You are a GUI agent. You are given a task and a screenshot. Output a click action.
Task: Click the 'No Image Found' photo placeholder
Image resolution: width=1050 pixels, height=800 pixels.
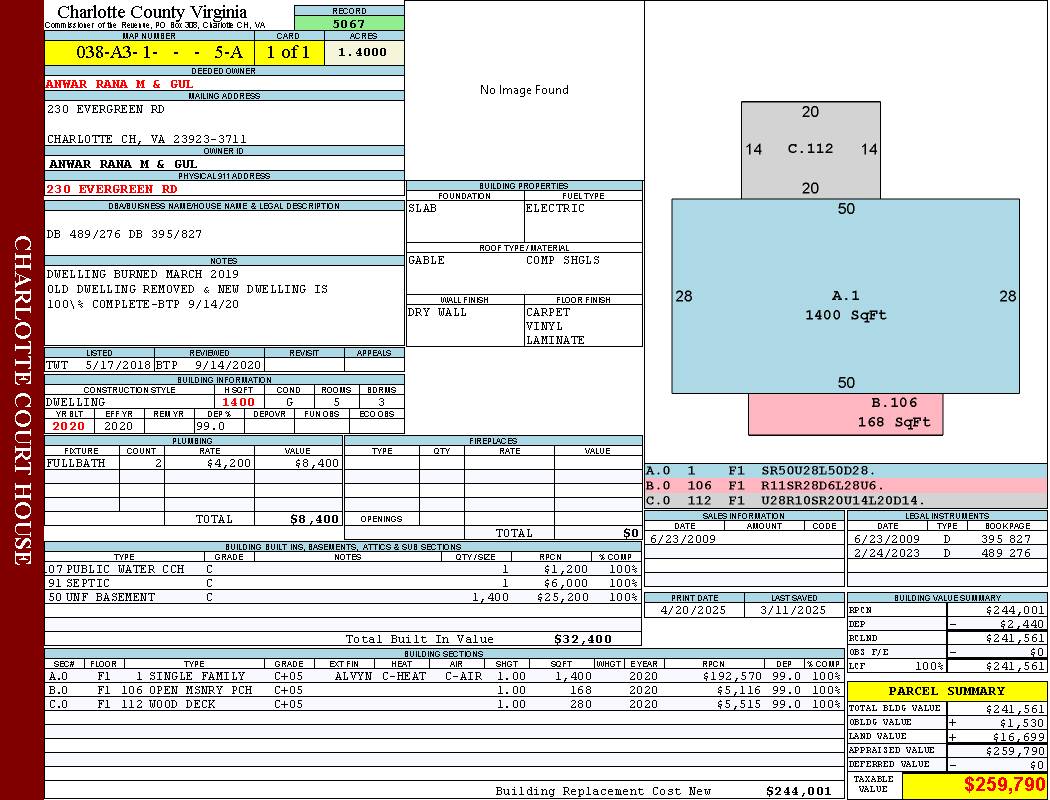(524, 90)
